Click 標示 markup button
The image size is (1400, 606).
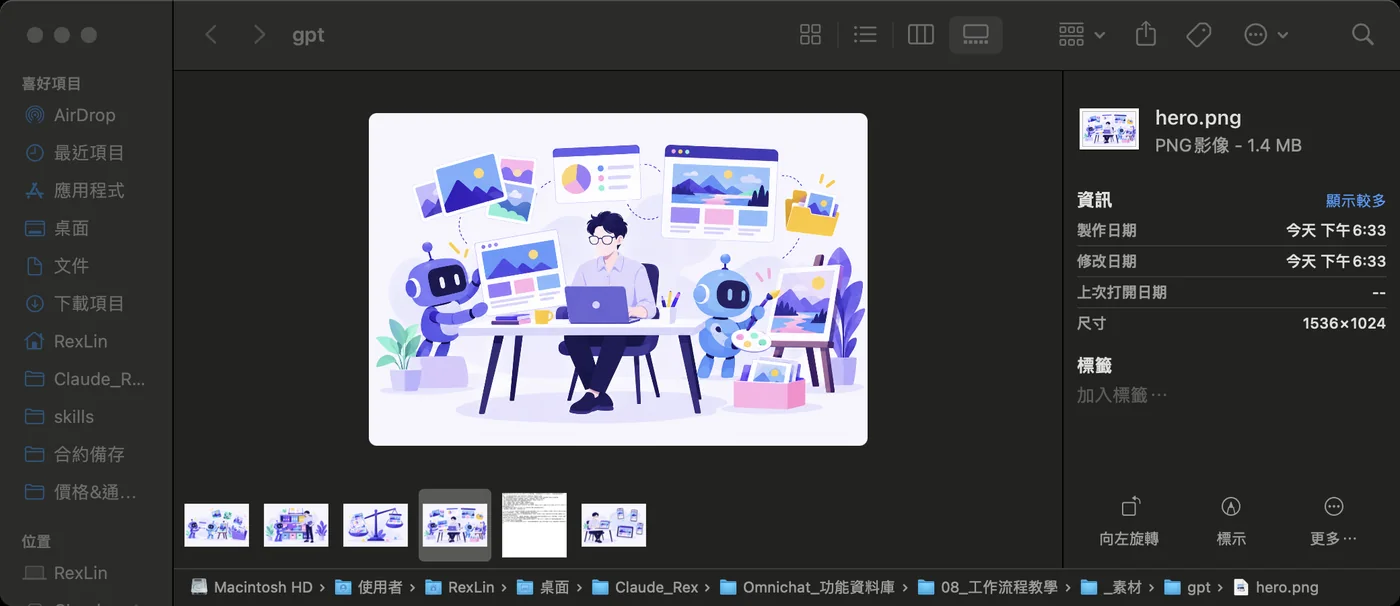[x=1231, y=521]
